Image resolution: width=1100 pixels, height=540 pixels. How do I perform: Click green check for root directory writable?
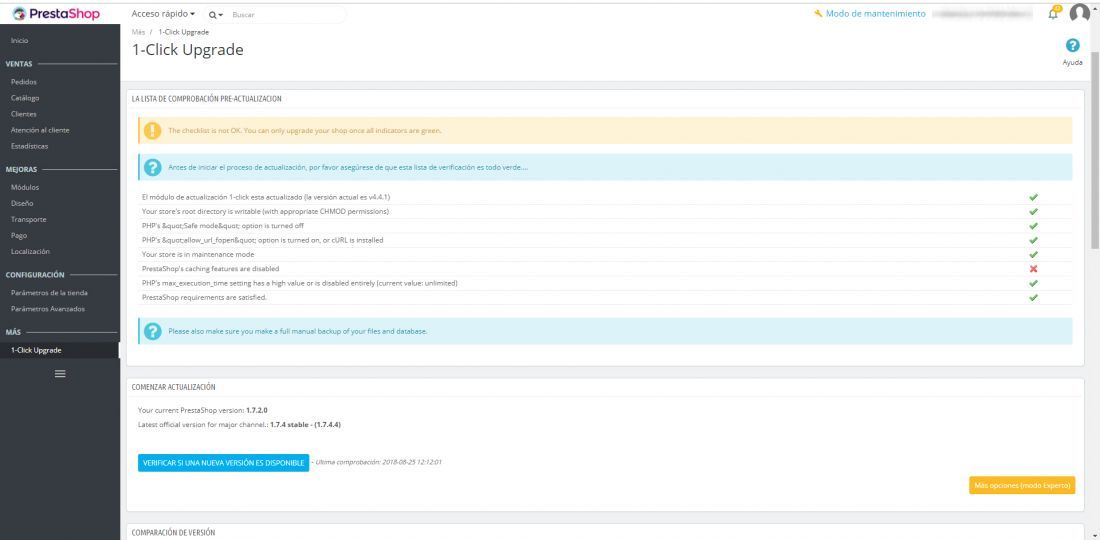[1033, 211]
